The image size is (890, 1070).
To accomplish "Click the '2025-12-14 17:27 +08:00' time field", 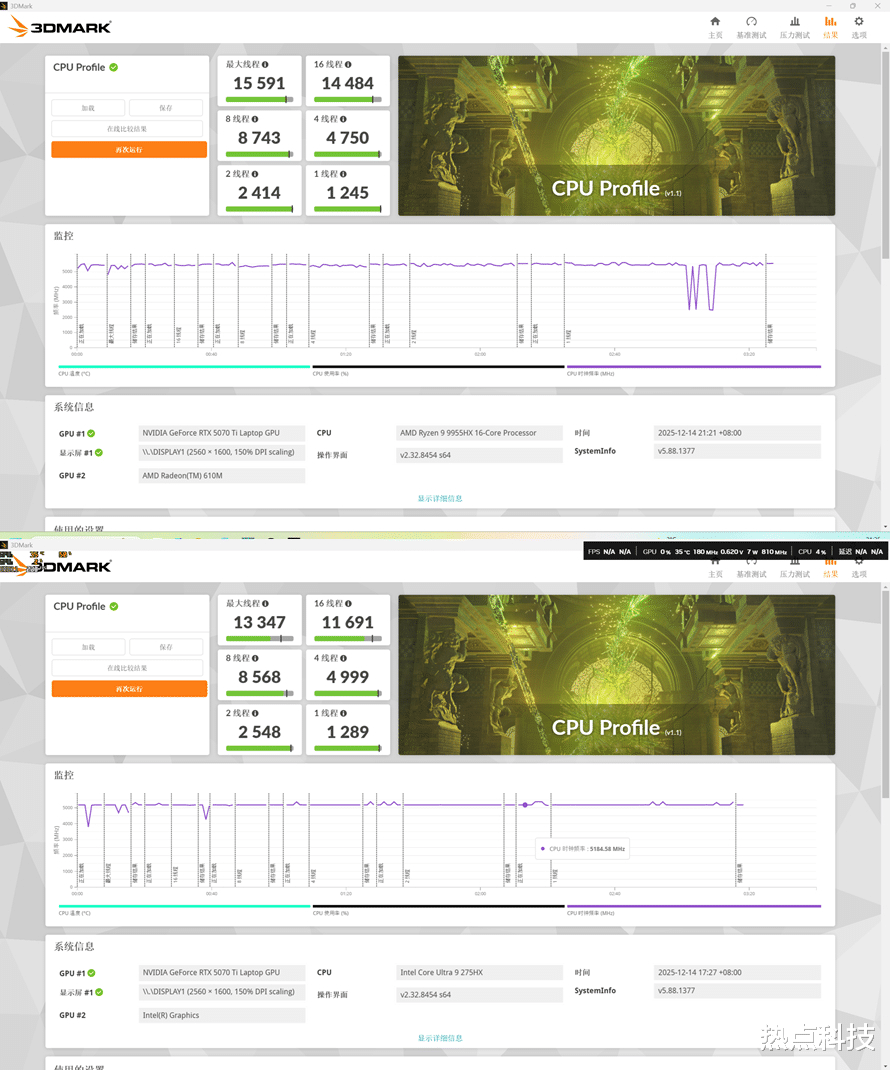I will tap(737, 972).
